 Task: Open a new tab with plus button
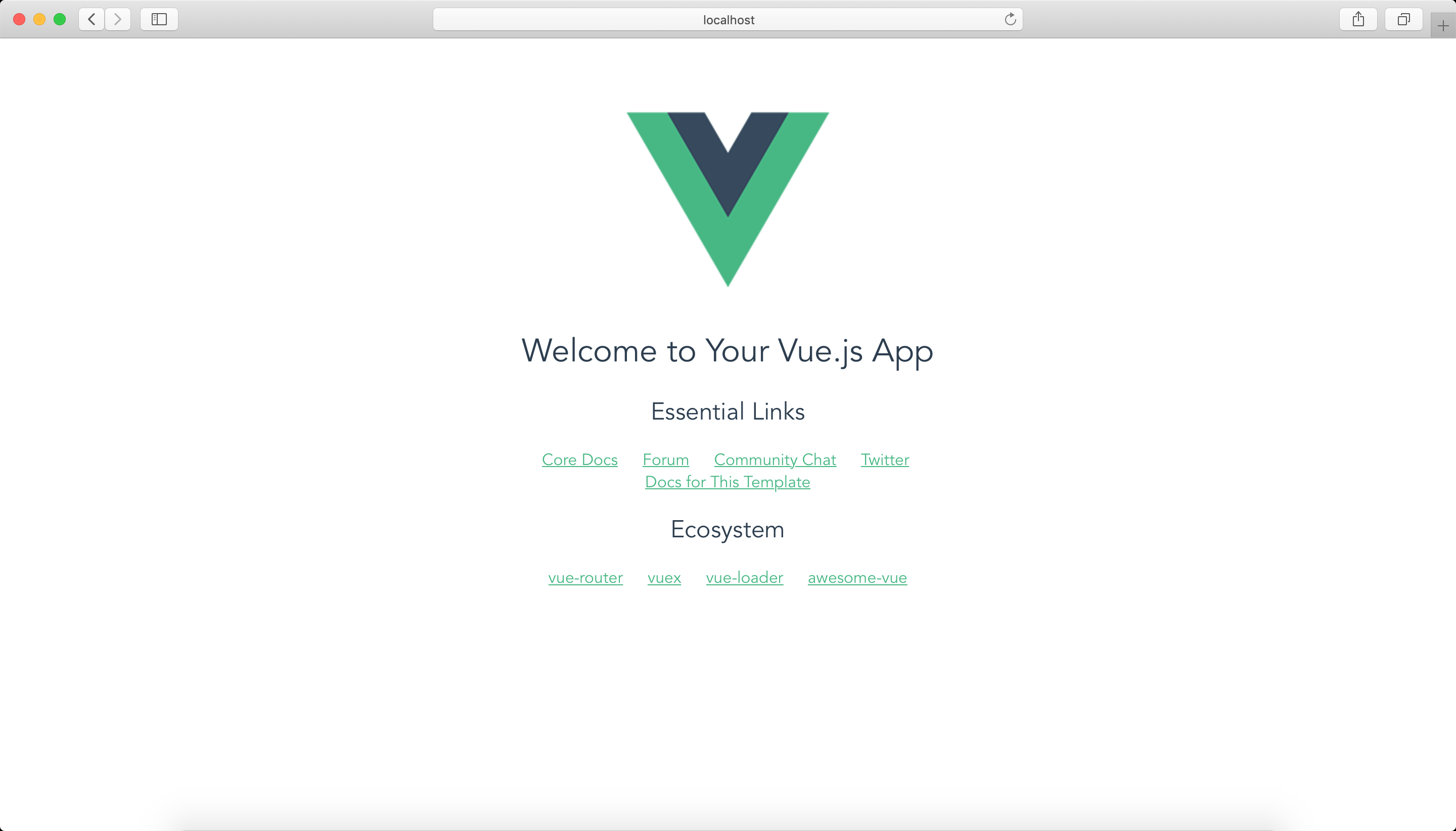[1443, 26]
